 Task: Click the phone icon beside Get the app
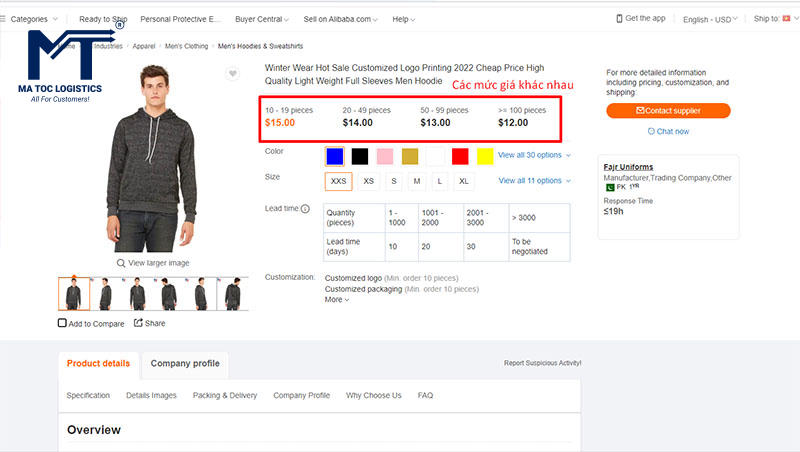click(x=619, y=18)
